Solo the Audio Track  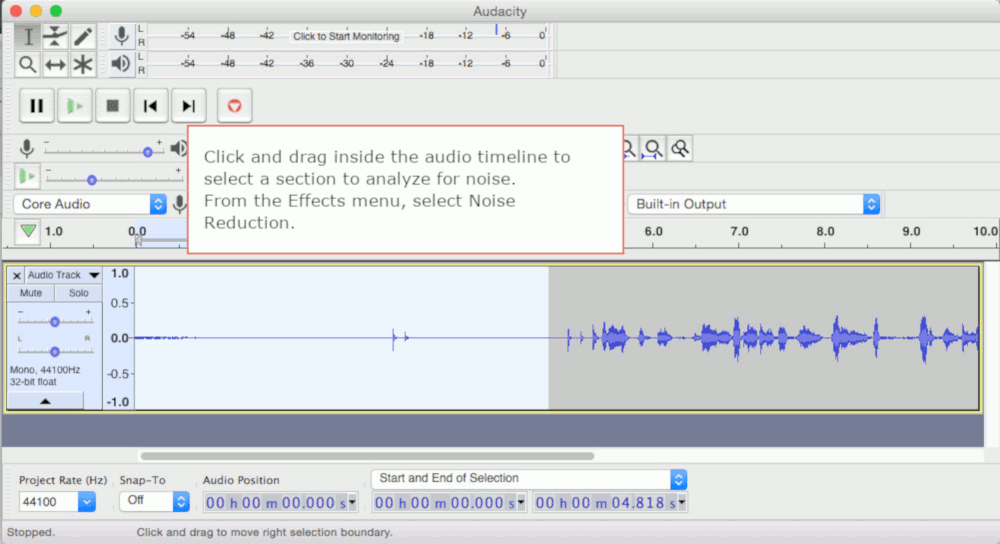[78, 293]
